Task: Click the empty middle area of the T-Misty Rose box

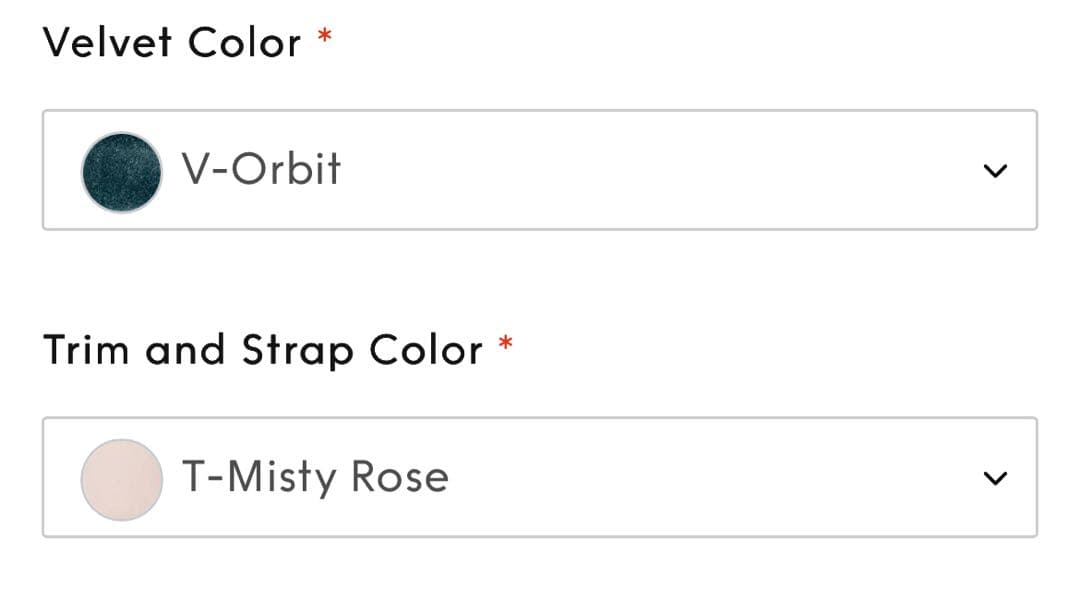Action: pos(700,477)
